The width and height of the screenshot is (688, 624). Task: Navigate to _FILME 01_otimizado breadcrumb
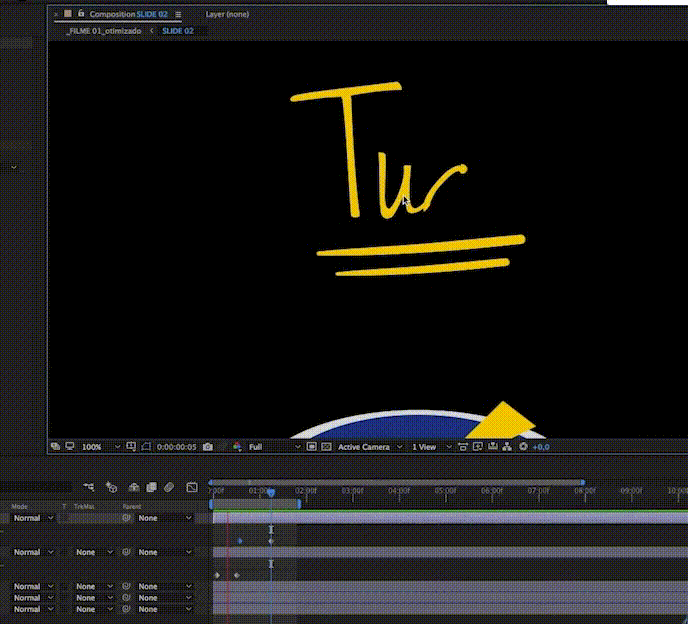click(x=104, y=31)
